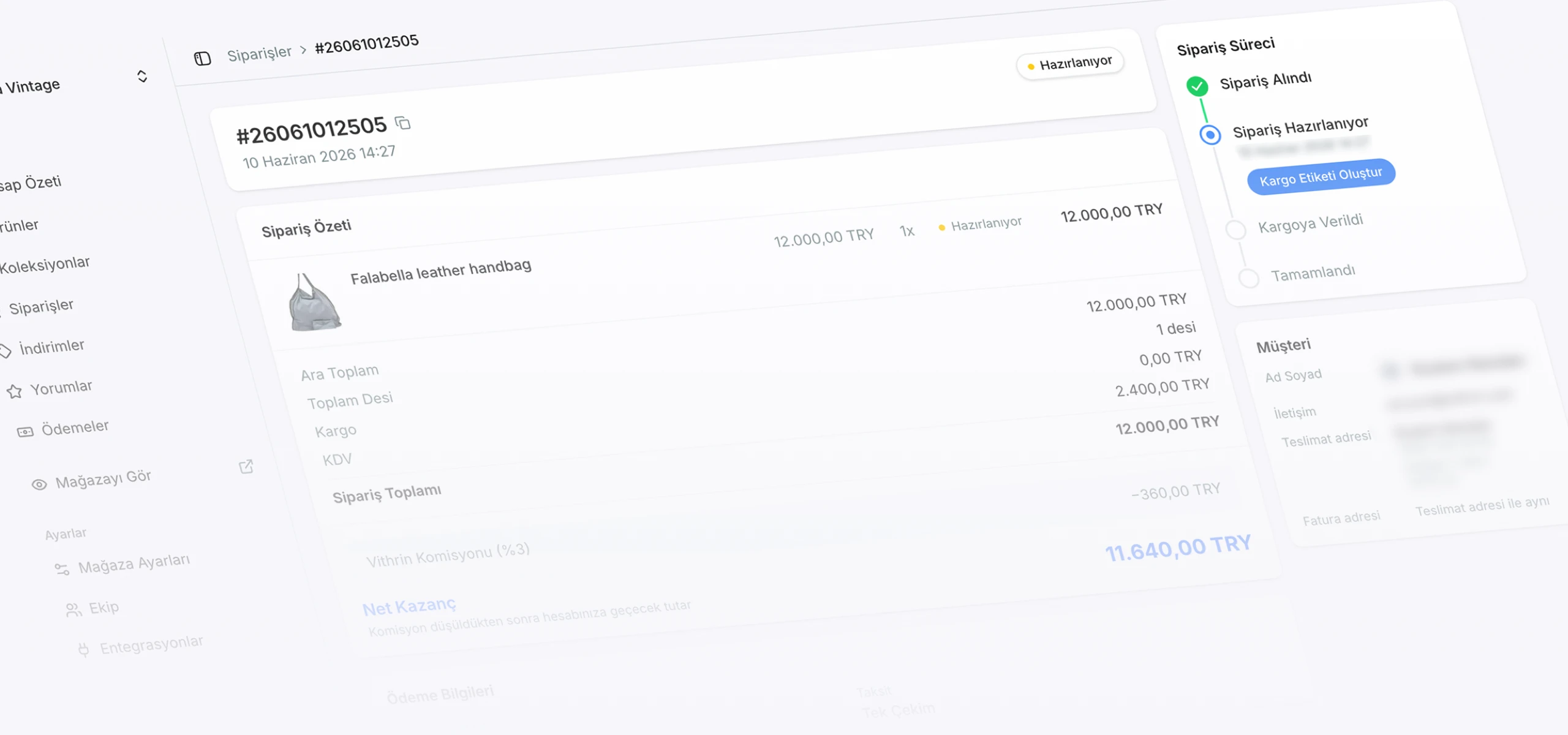The height and width of the screenshot is (735, 1568).
Task: Go back to Siparişler via the breadcrumb
Action: (259, 54)
